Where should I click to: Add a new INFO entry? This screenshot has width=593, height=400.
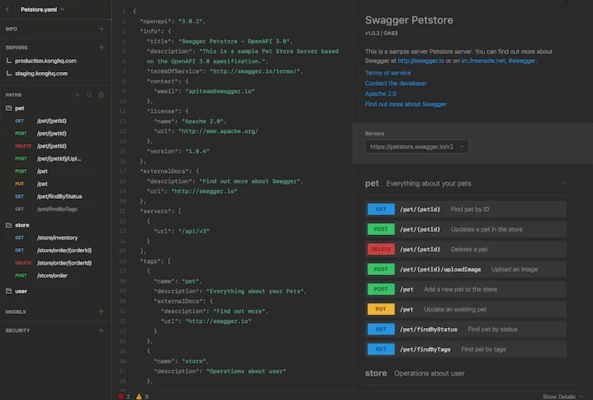point(101,29)
